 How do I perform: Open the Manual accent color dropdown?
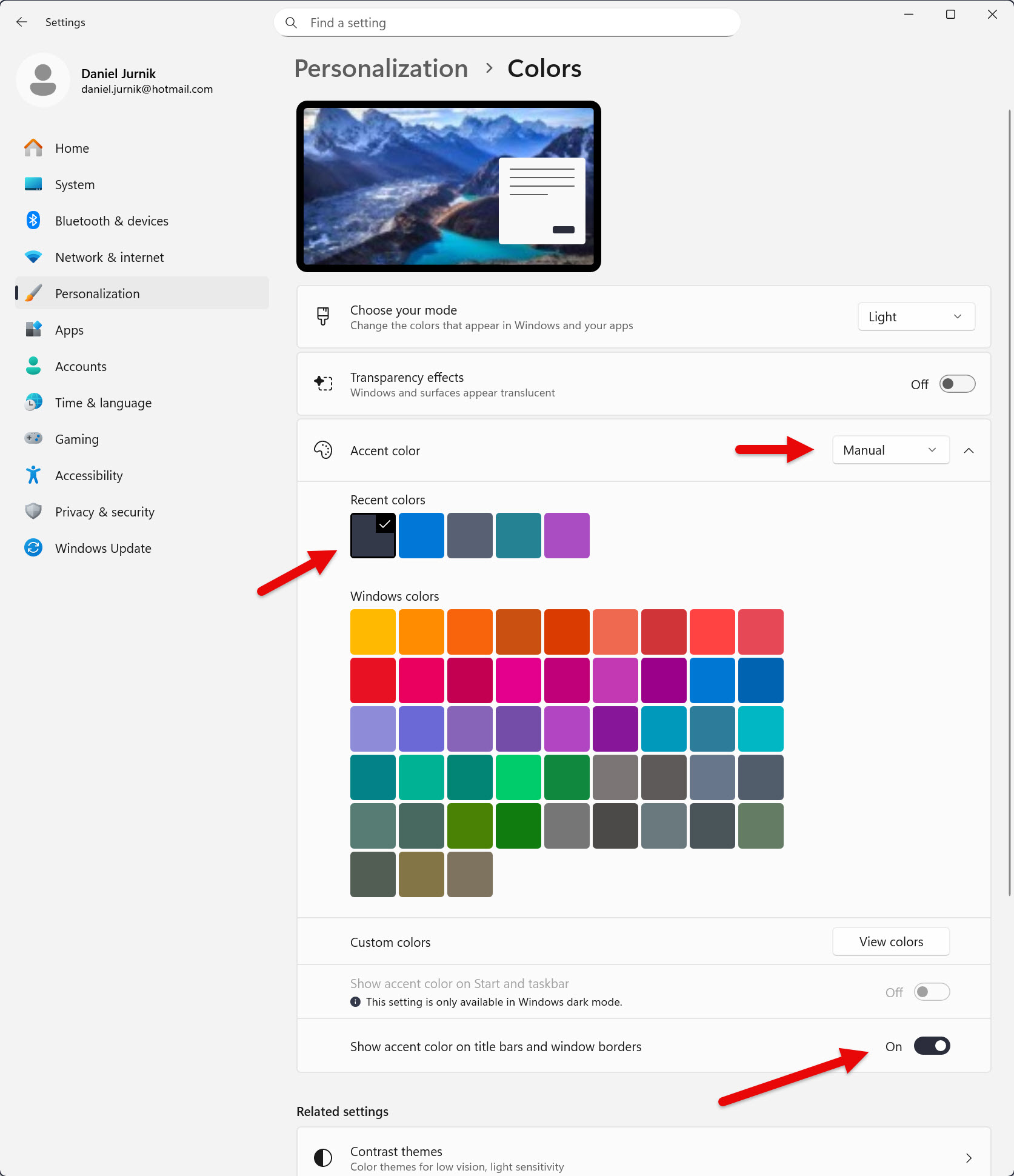[x=890, y=450]
